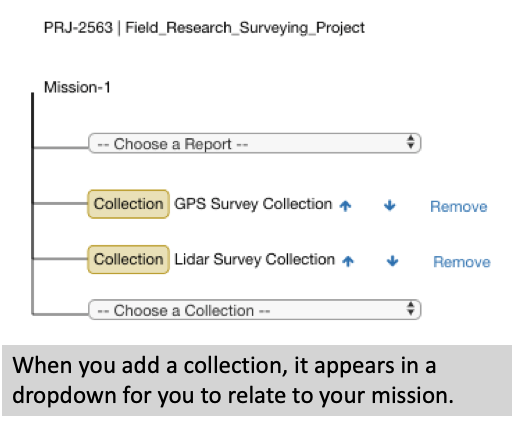
Task: Move GPS Survey Collection down
Action: pyautogui.click(x=390, y=205)
